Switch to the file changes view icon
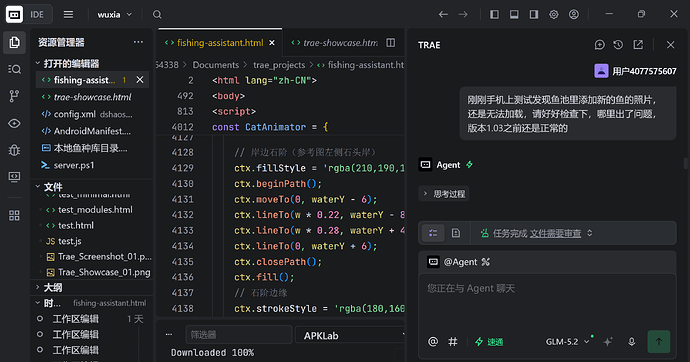 tap(455, 233)
